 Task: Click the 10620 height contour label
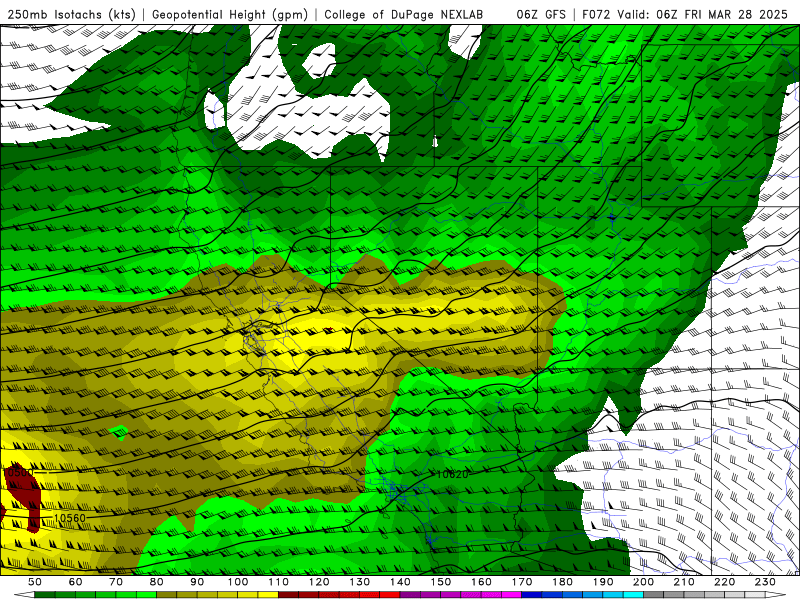(x=453, y=474)
